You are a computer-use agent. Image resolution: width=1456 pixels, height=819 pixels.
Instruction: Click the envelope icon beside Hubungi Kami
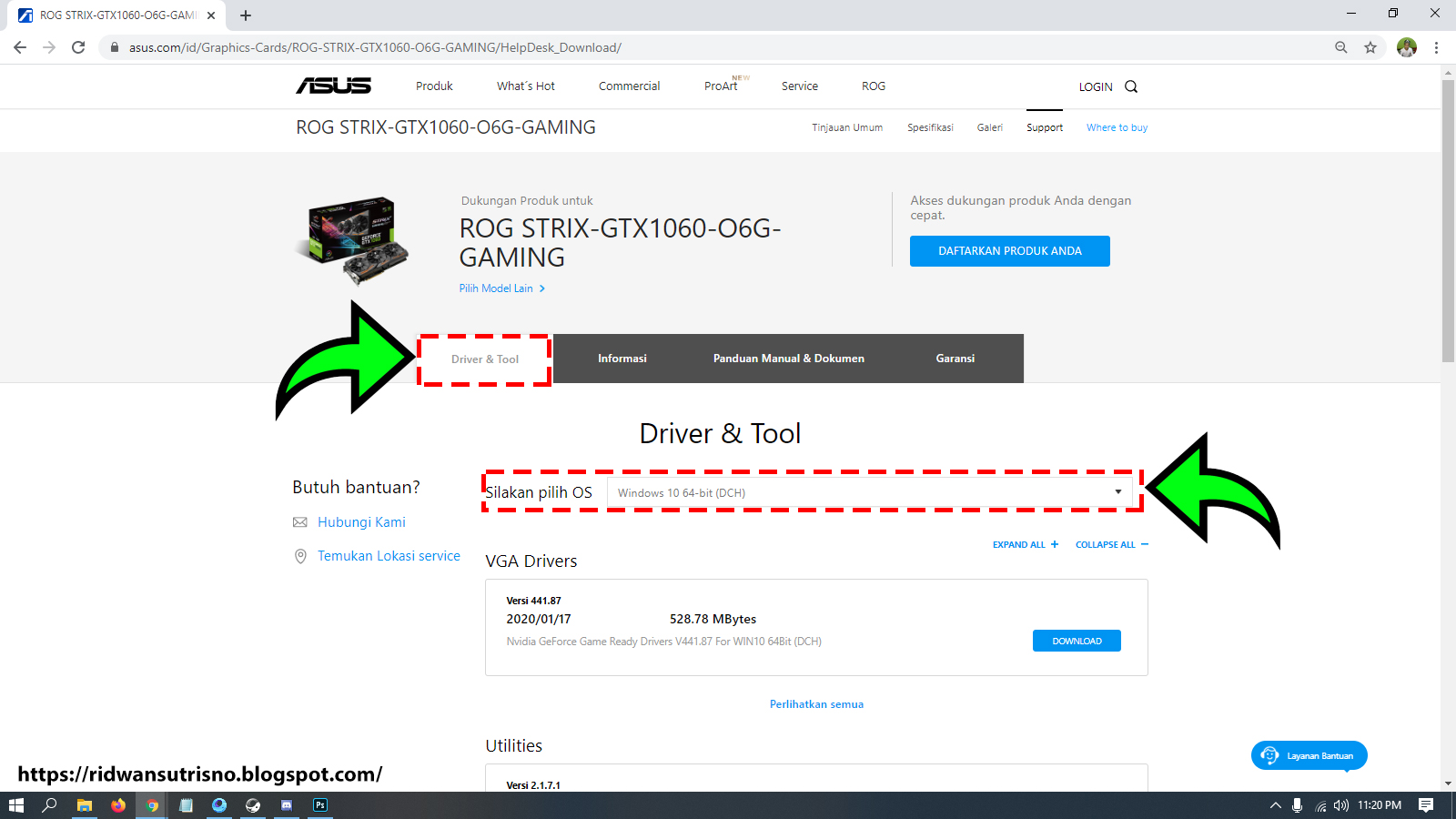[300, 522]
